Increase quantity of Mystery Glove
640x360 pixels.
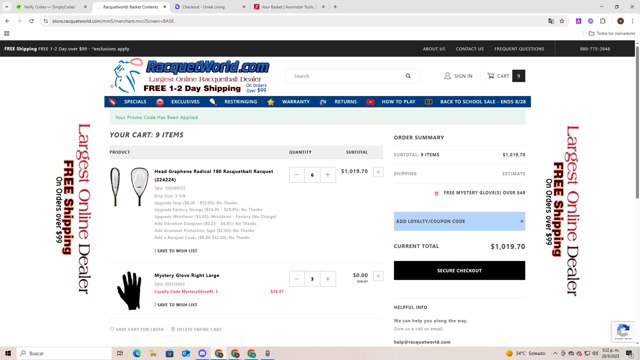point(328,279)
